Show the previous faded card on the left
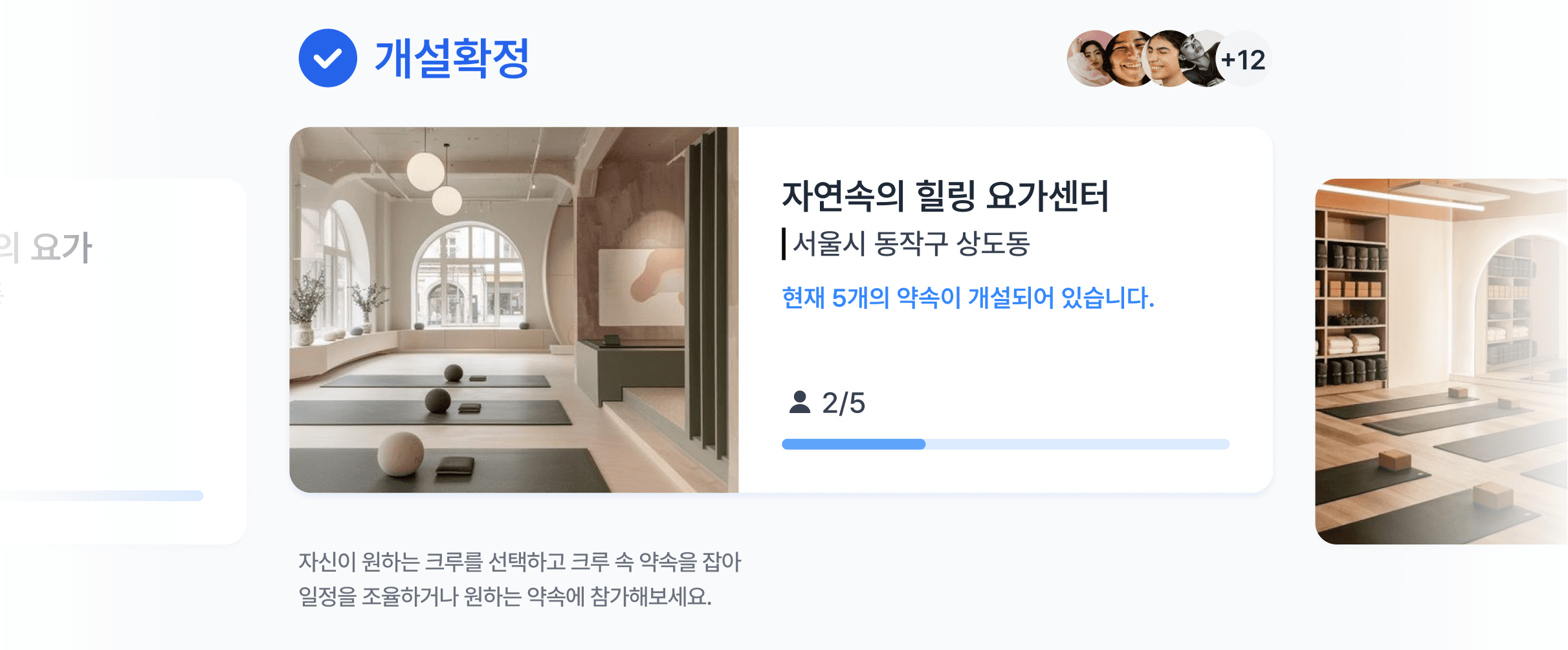 click(123, 361)
